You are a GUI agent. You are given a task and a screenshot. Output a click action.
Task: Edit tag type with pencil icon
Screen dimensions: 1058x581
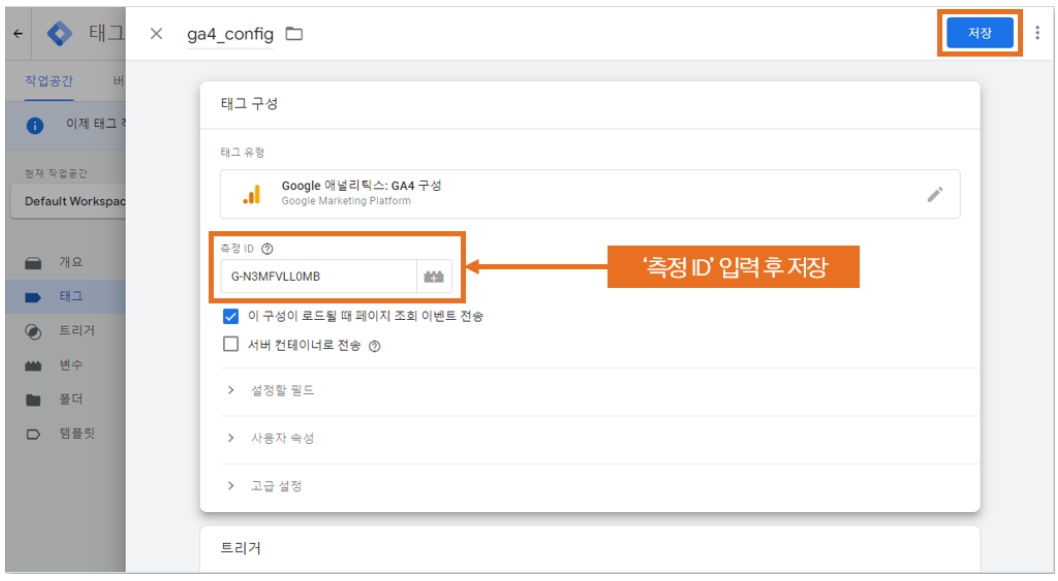pos(935,194)
